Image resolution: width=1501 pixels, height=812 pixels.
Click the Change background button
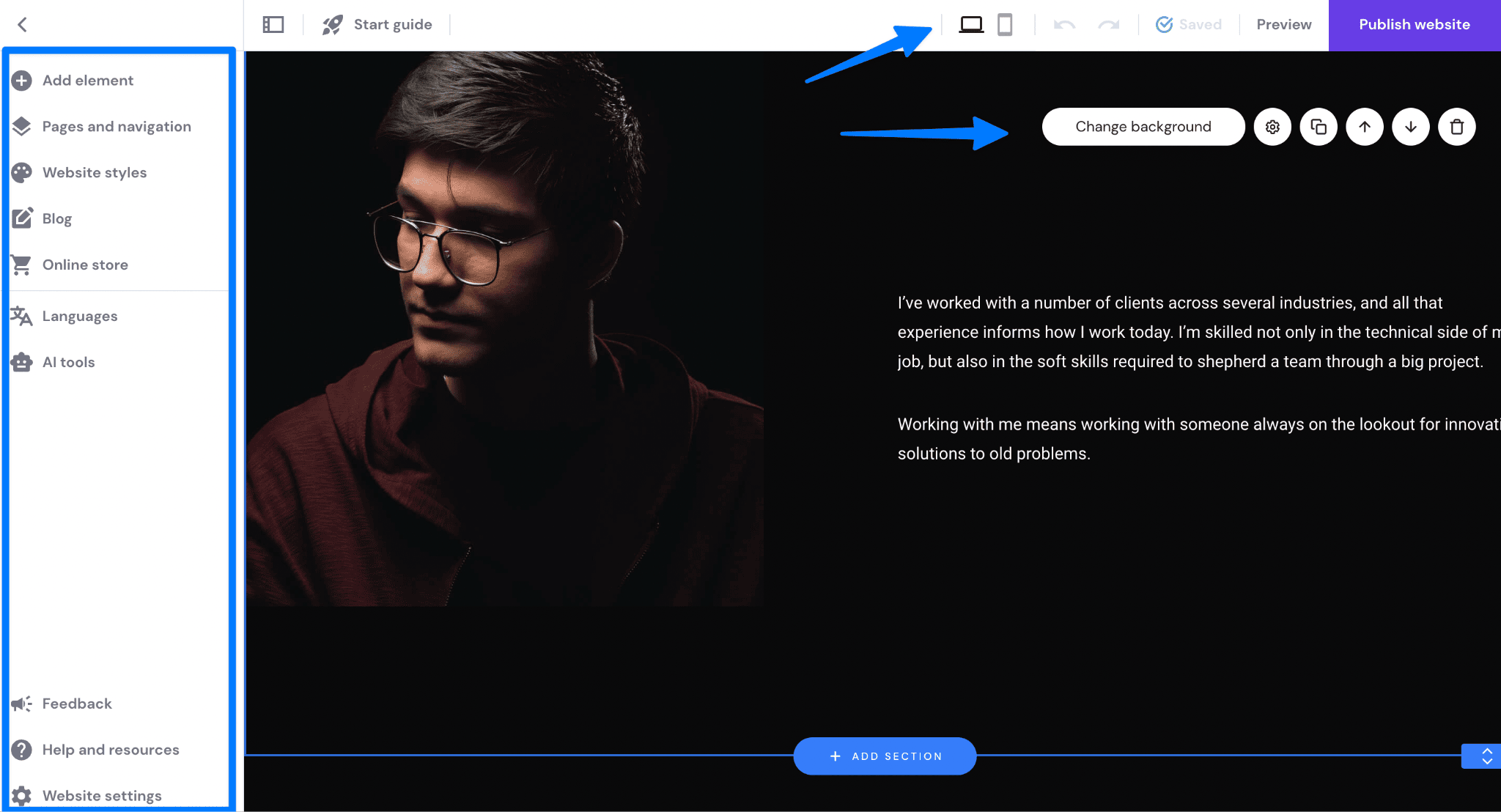point(1143,126)
